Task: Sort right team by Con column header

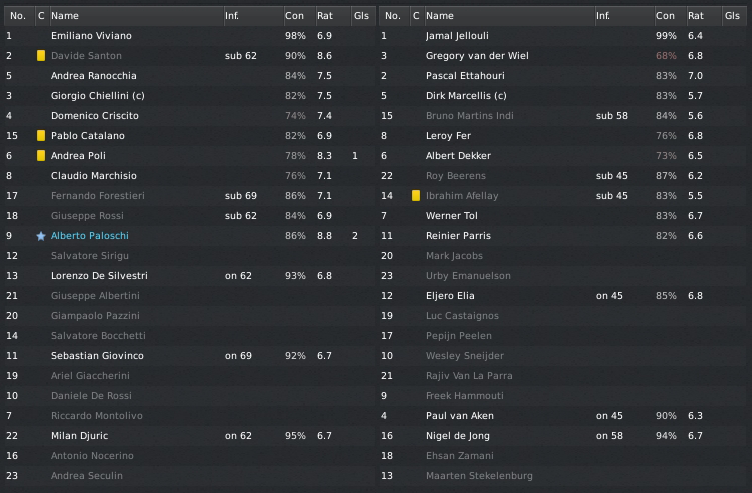Action: 665,16
